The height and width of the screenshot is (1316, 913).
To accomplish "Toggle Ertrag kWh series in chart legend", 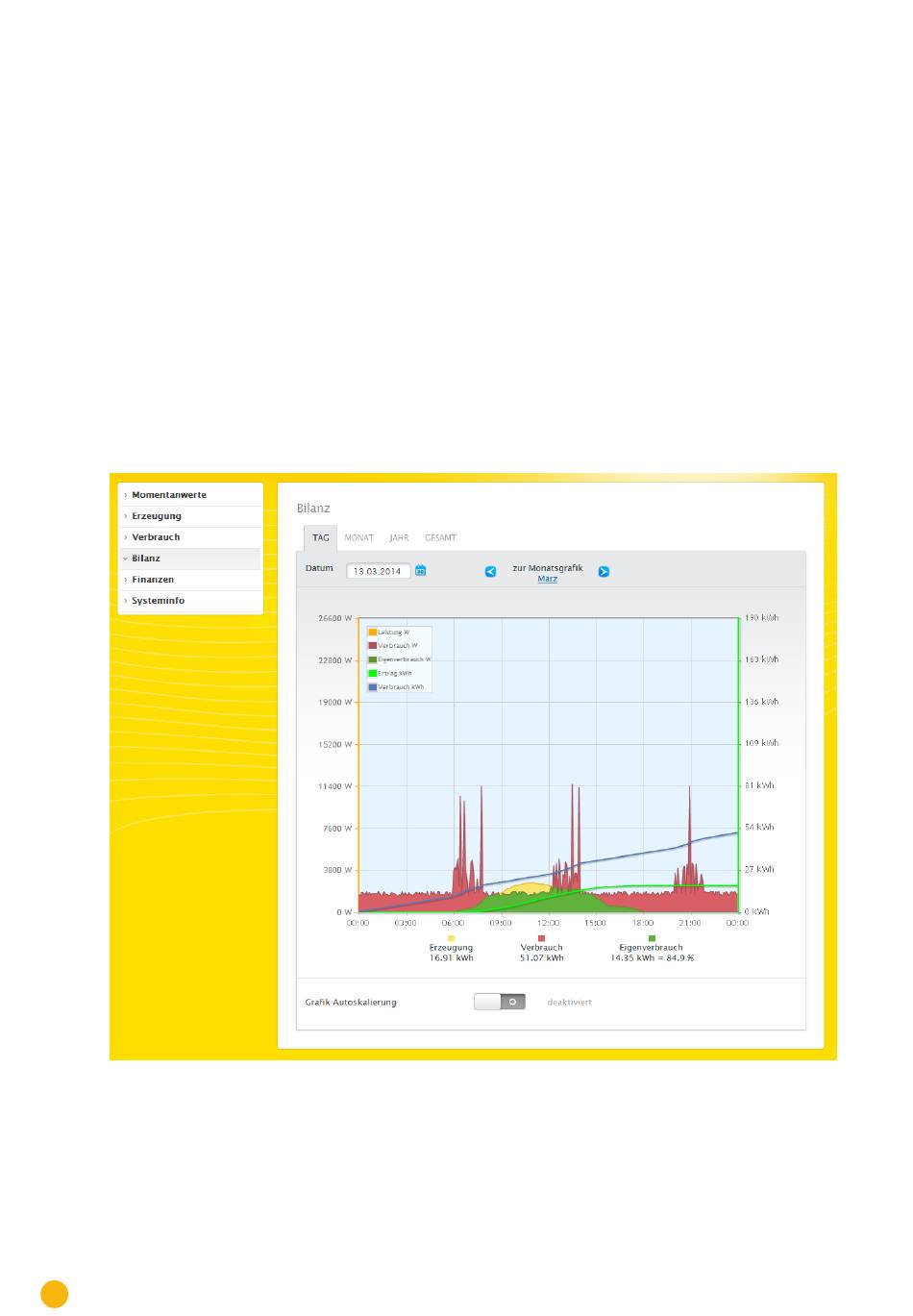I will [390, 673].
